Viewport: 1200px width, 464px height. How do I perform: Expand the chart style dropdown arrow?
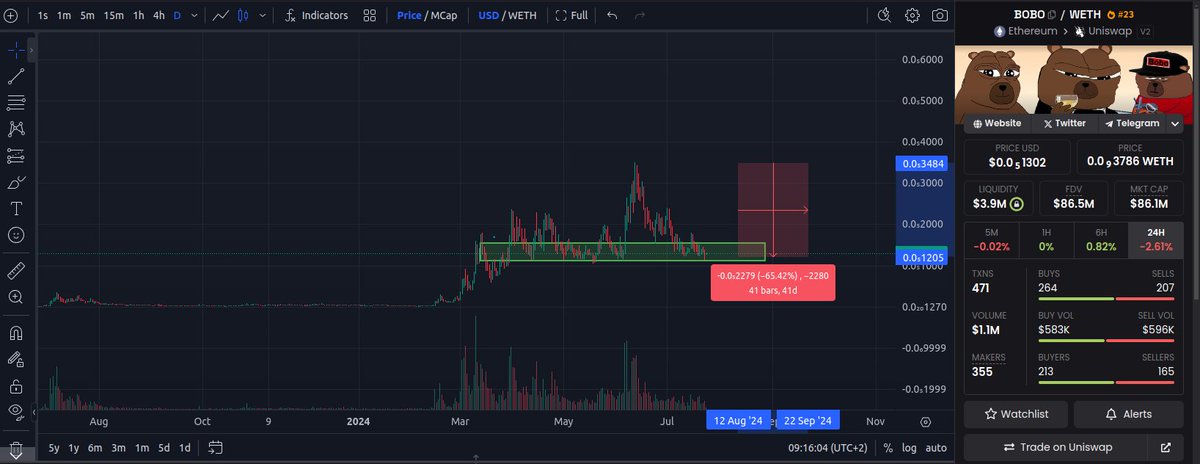262,16
